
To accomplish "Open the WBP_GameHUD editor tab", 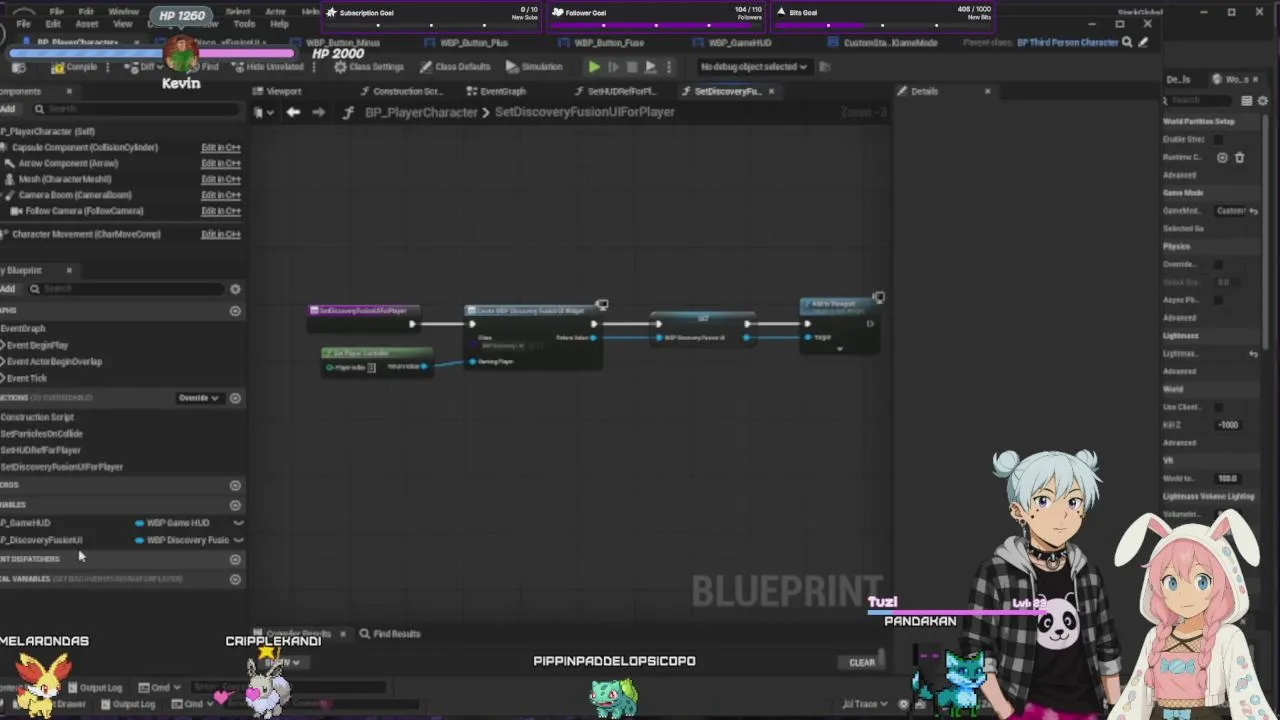I will [x=731, y=43].
